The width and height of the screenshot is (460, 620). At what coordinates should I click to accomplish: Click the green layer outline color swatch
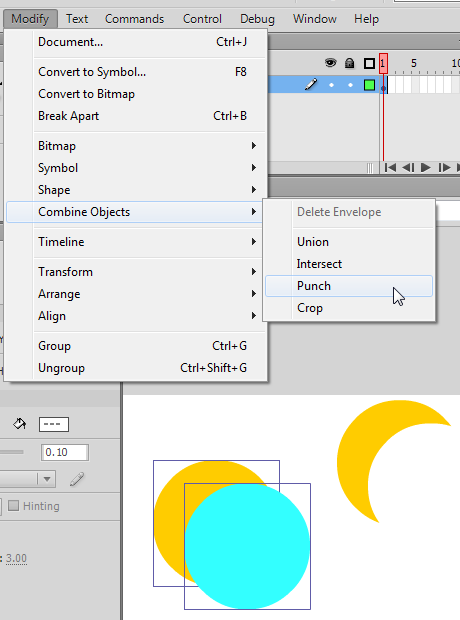tap(369, 85)
